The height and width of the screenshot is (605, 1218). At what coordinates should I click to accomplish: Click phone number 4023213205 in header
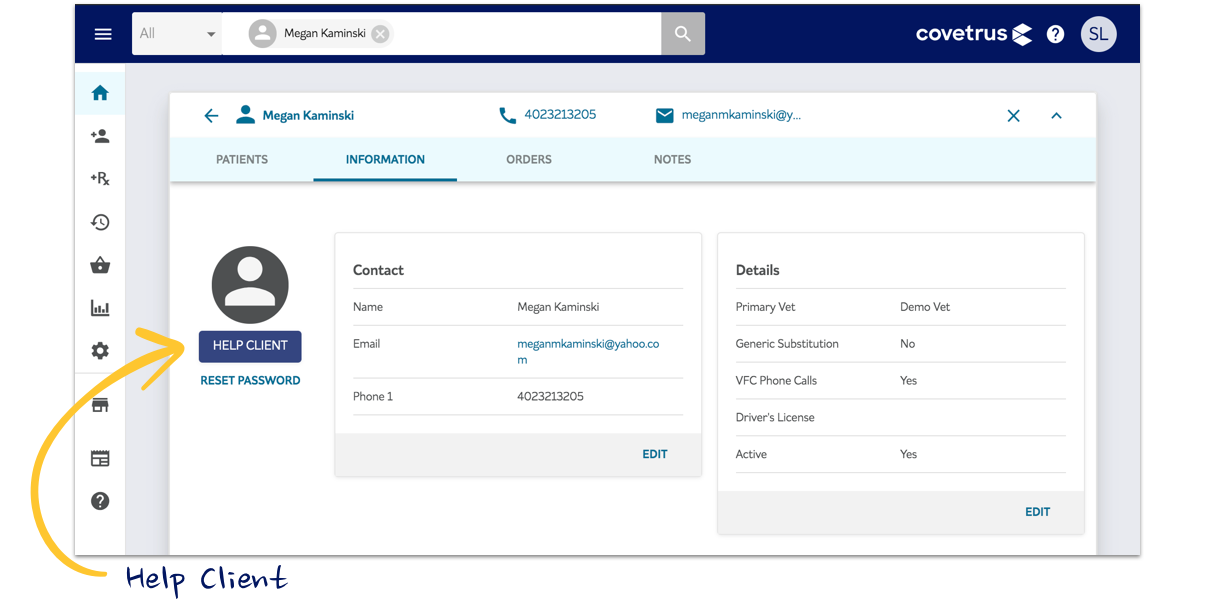[x=560, y=115]
